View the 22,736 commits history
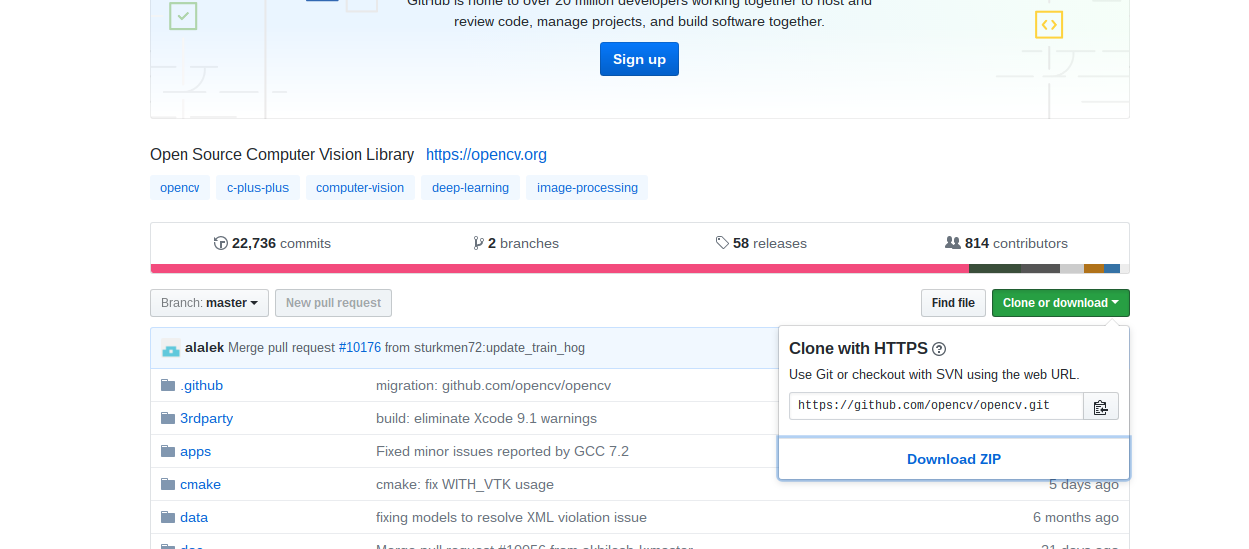 pyautogui.click(x=272, y=243)
